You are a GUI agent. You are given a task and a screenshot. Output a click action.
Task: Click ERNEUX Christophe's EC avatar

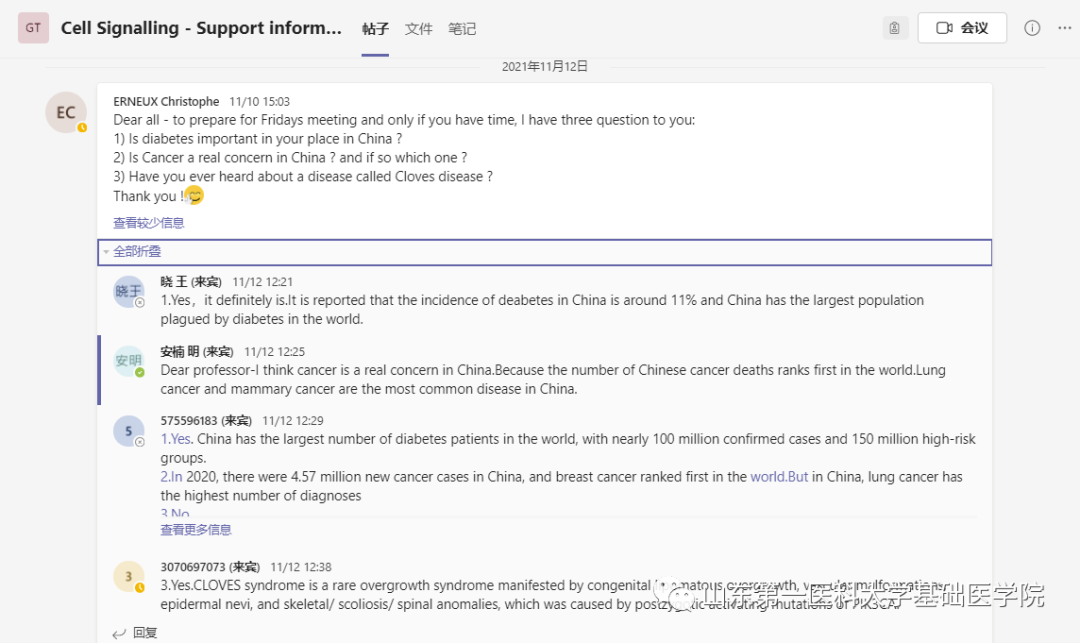click(x=66, y=112)
